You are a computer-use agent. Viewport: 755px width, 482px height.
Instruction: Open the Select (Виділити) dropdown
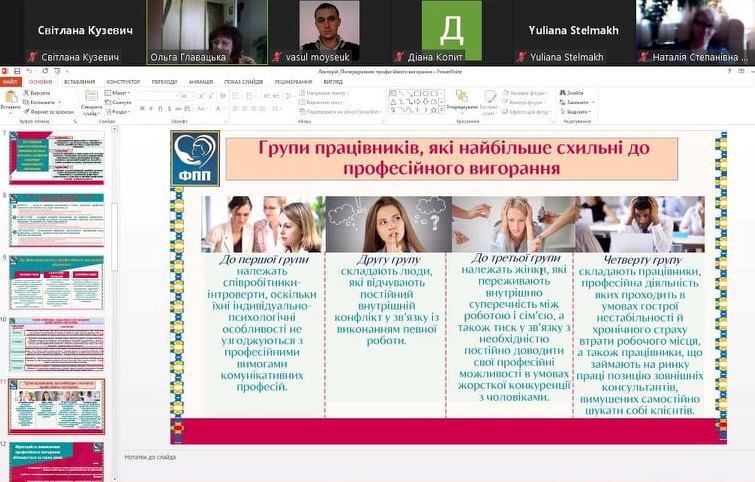[575, 112]
